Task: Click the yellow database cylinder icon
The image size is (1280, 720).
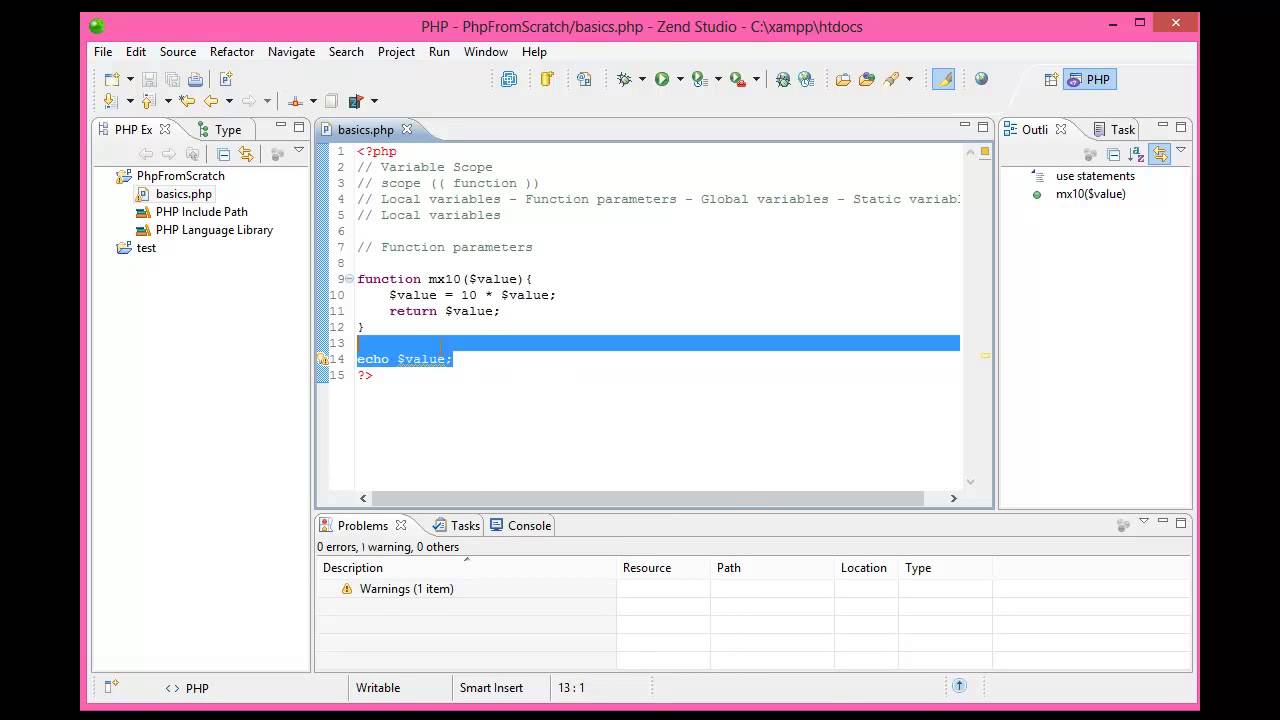Action: click(x=547, y=79)
